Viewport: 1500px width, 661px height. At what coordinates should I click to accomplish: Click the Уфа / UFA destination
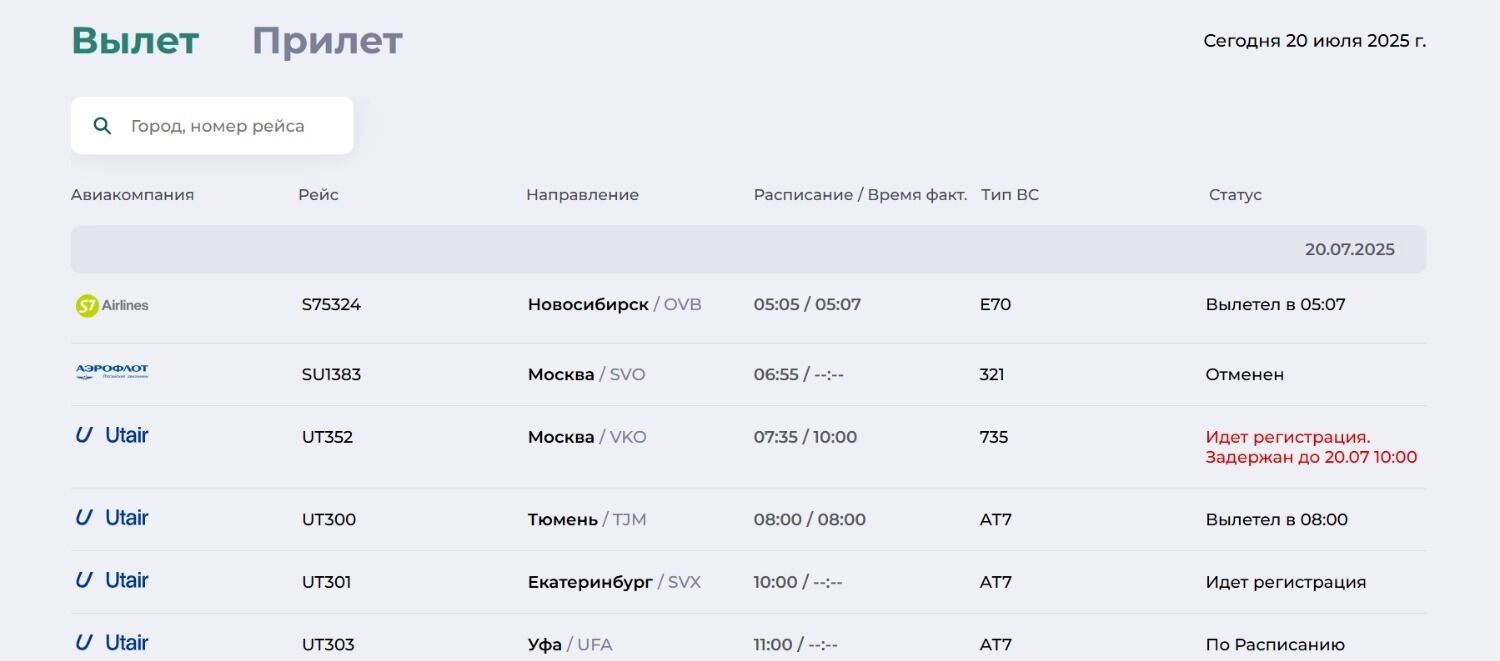[570, 645]
